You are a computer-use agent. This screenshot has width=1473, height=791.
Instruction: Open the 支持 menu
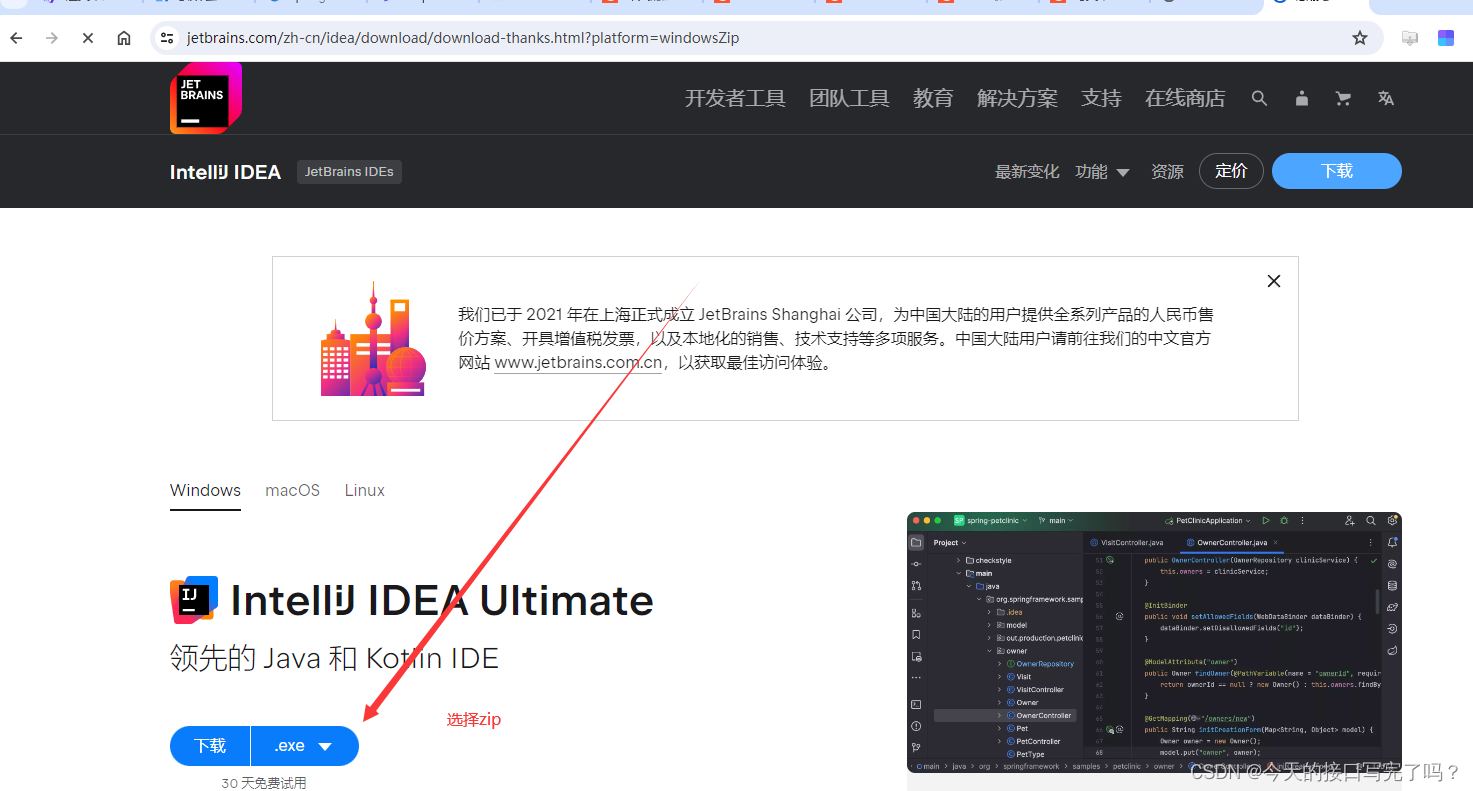(x=1101, y=98)
